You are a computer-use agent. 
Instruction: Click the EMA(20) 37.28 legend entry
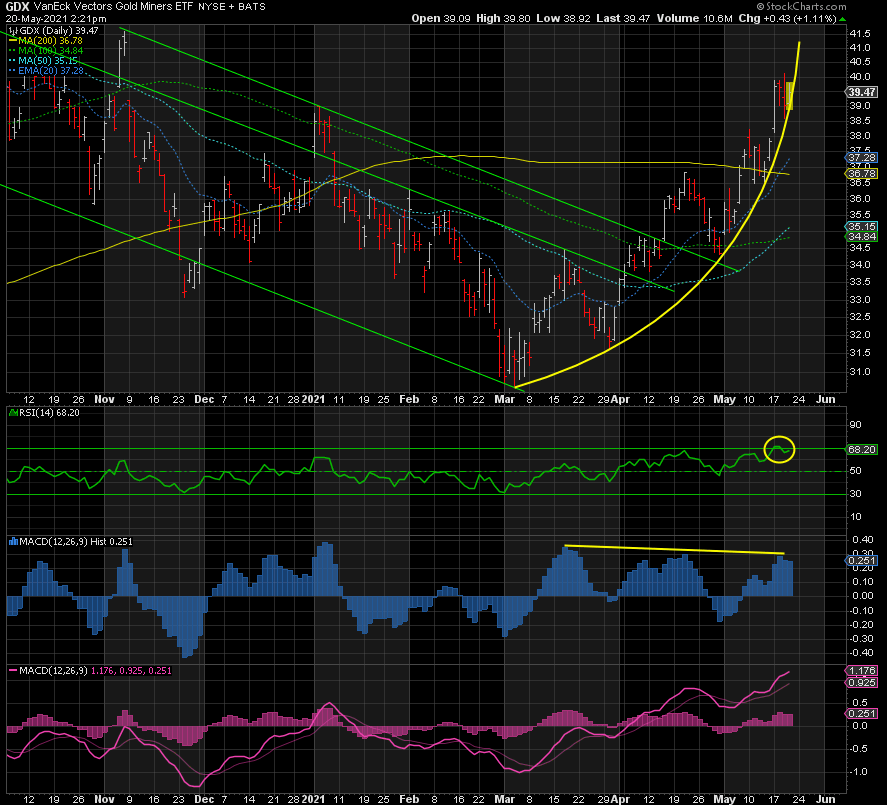pos(45,71)
